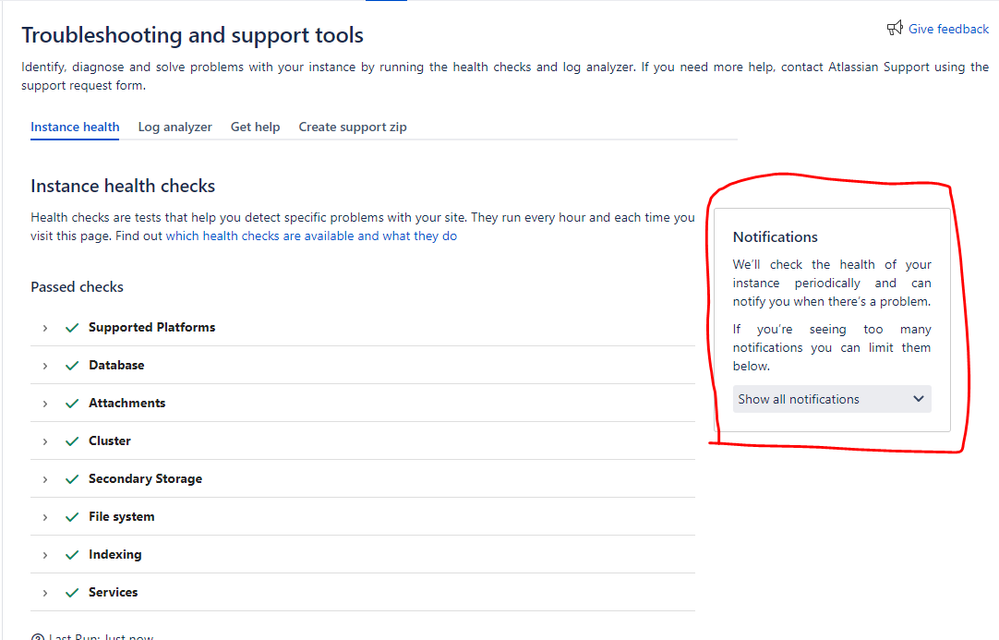Expand the Database health check
The width and height of the screenshot is (999, 640).
click(x=45, y=366)
